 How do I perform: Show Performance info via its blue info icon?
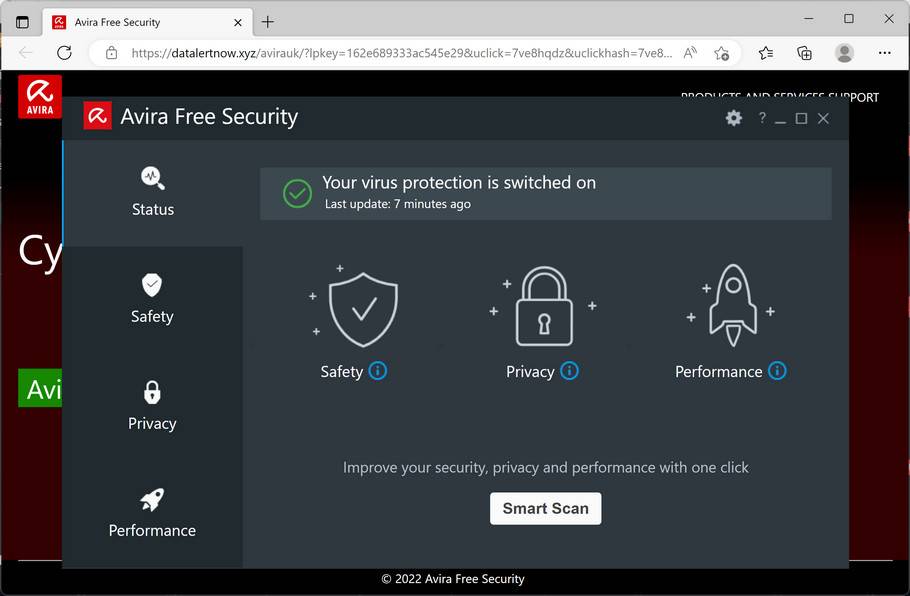777,371
